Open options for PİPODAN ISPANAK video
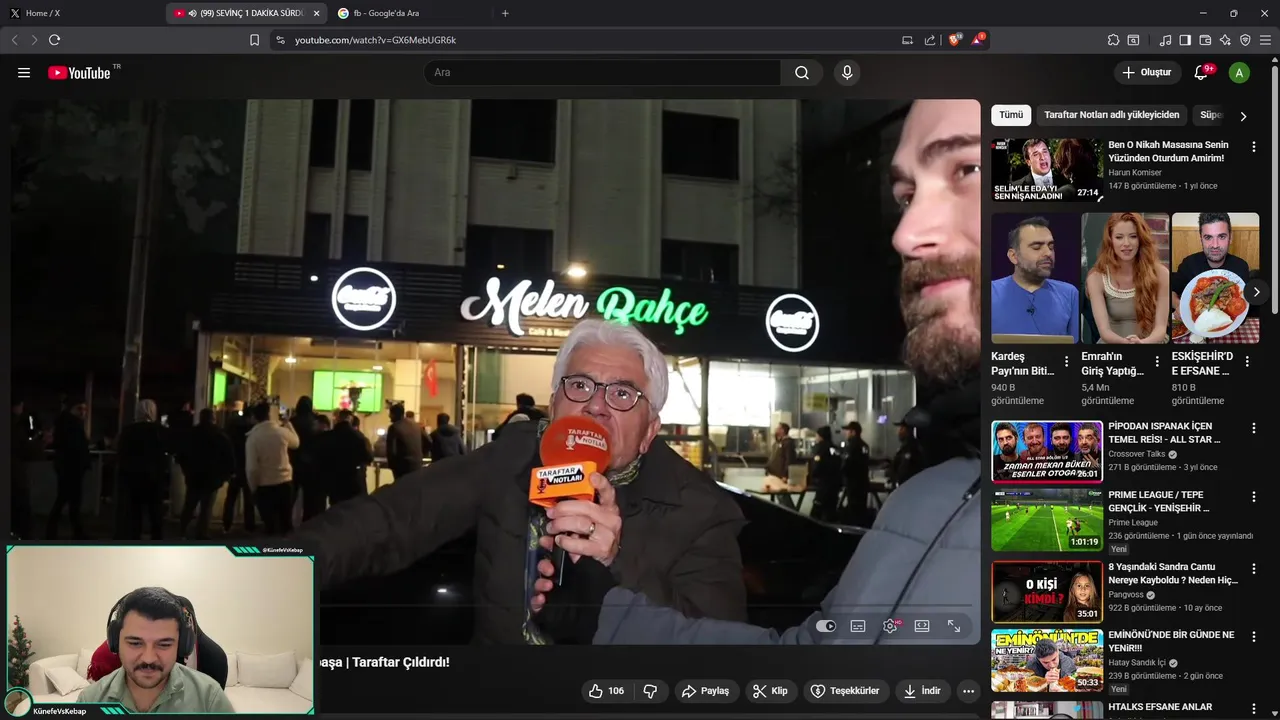 point(1254,428)
